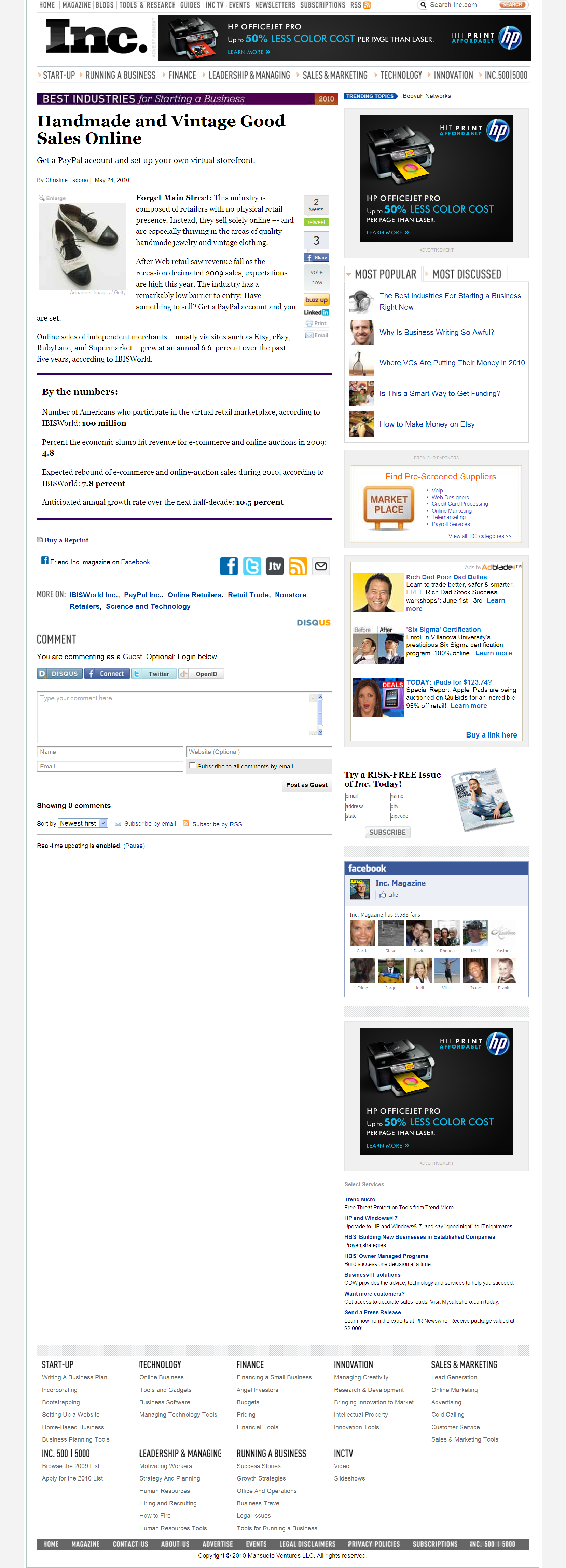Click the buzz up button
Screen dimensions: 566x1568
click(x=316, y=300)
